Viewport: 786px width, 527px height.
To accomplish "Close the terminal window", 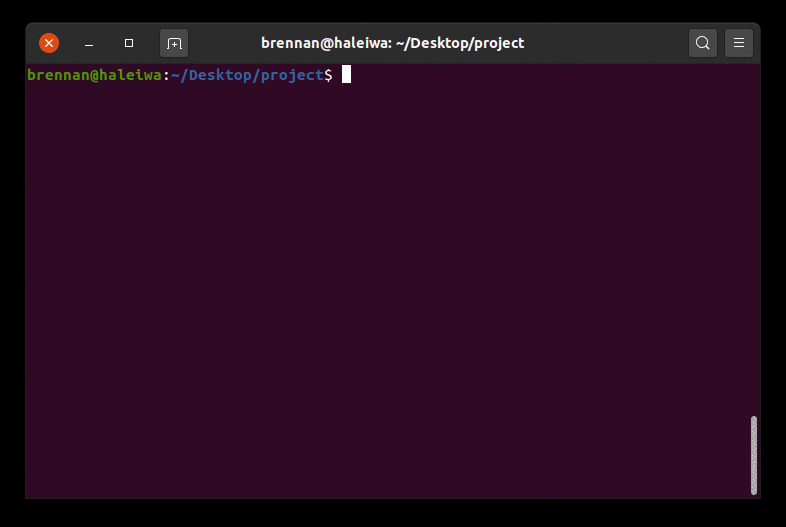I will (x=49, y=43).
